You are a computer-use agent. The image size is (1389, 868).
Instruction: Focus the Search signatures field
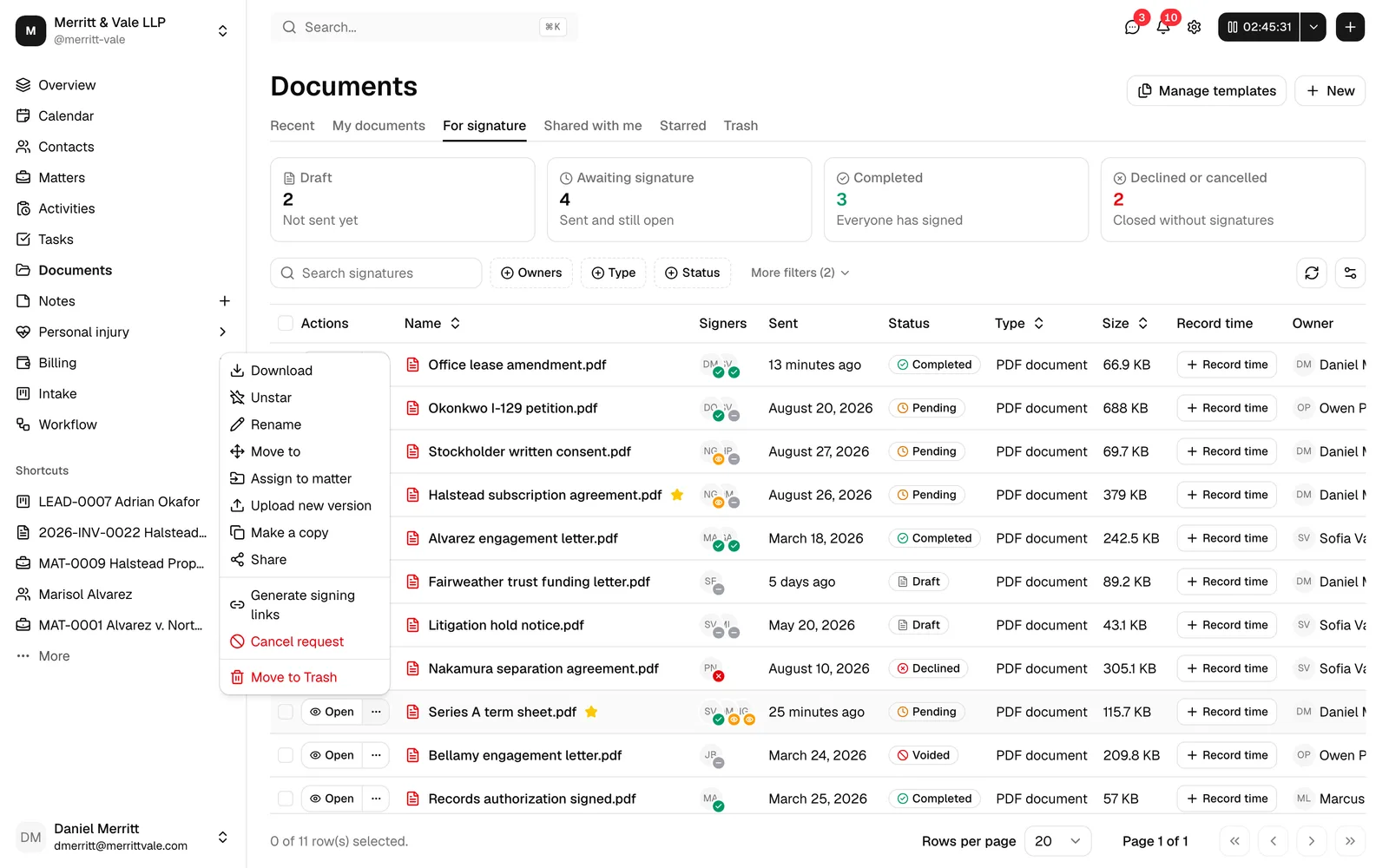point(376,273)
